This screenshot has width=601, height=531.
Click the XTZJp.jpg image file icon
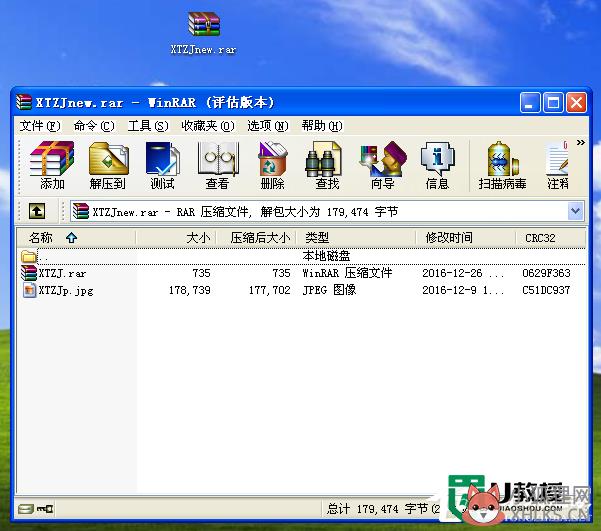click(29, 290)
